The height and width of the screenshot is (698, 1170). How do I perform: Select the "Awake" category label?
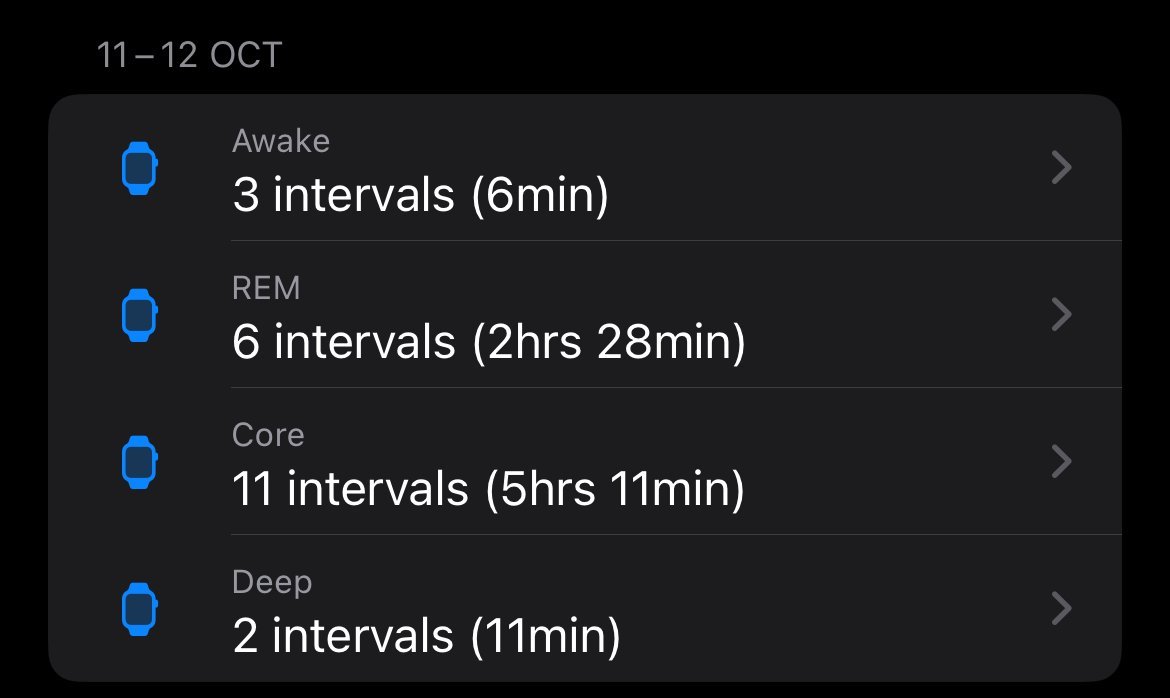click(281, 141)
